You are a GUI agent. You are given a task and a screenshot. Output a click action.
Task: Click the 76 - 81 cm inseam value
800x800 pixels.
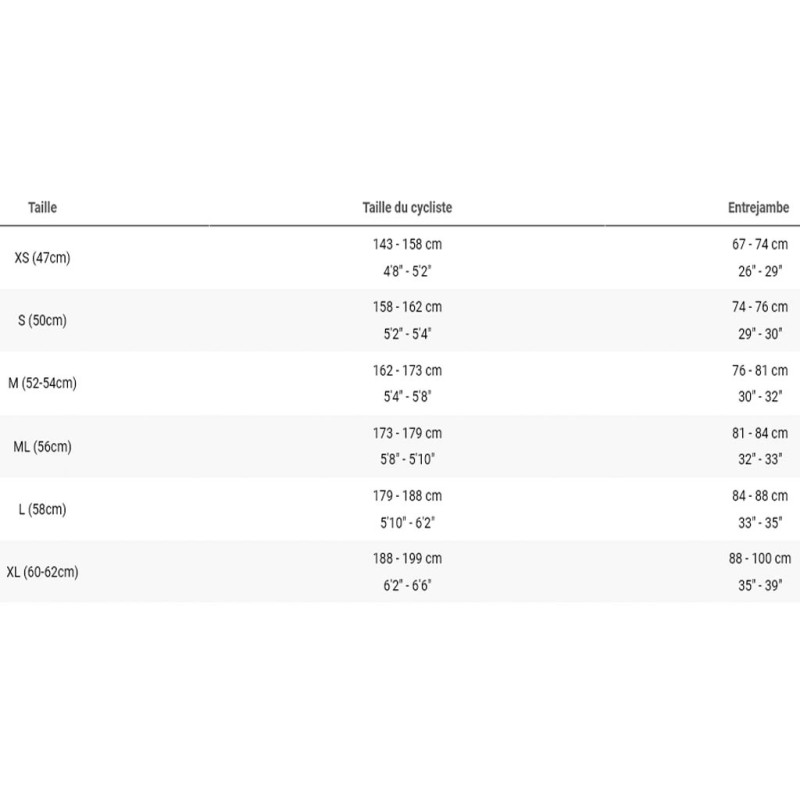pyautogui.click(x=760, y=370)
